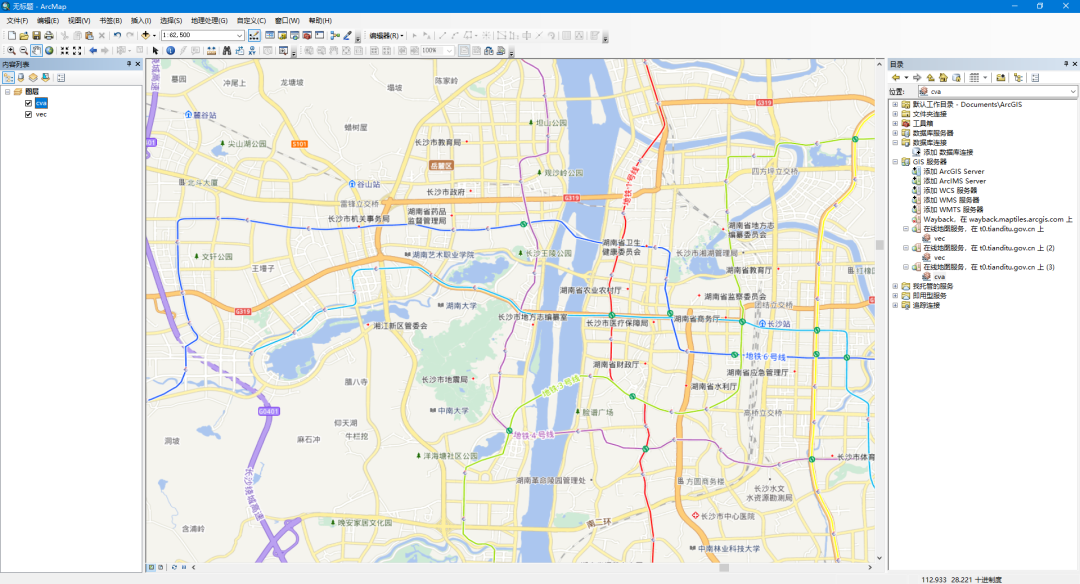
Task: Open the 地理处理(G) menu
Action: (209, 21)
